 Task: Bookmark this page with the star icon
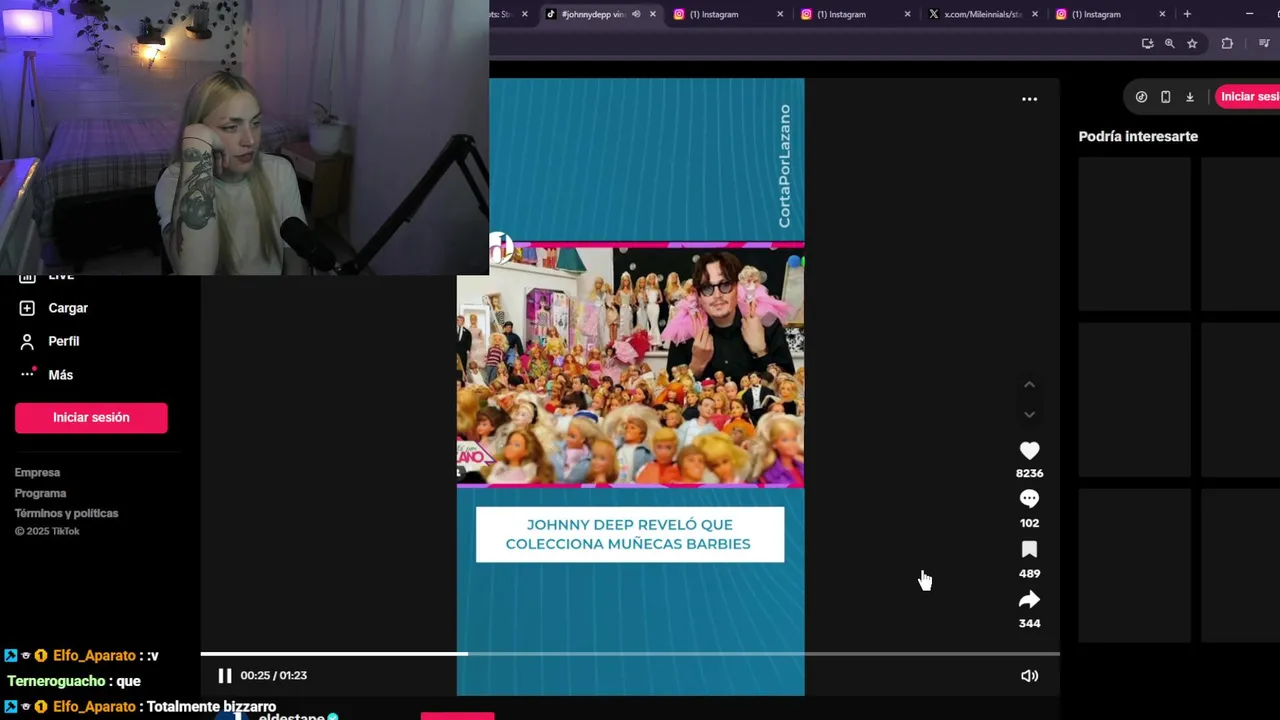pyautogui.click(x=1192, y=43)
